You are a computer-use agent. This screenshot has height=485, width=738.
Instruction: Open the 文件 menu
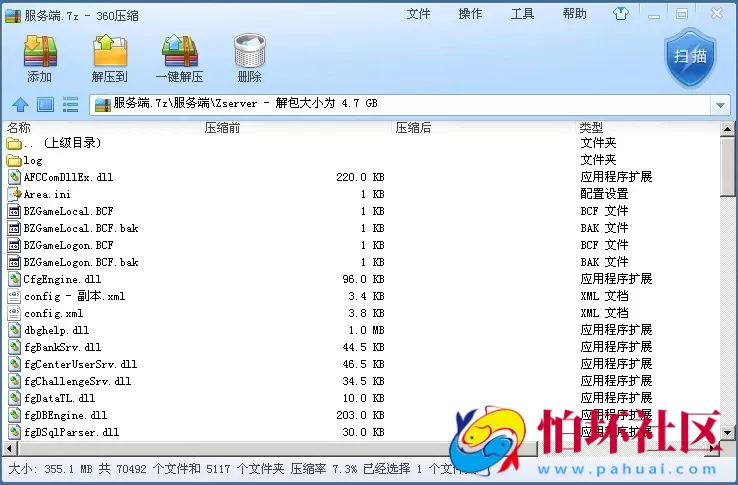418,14
